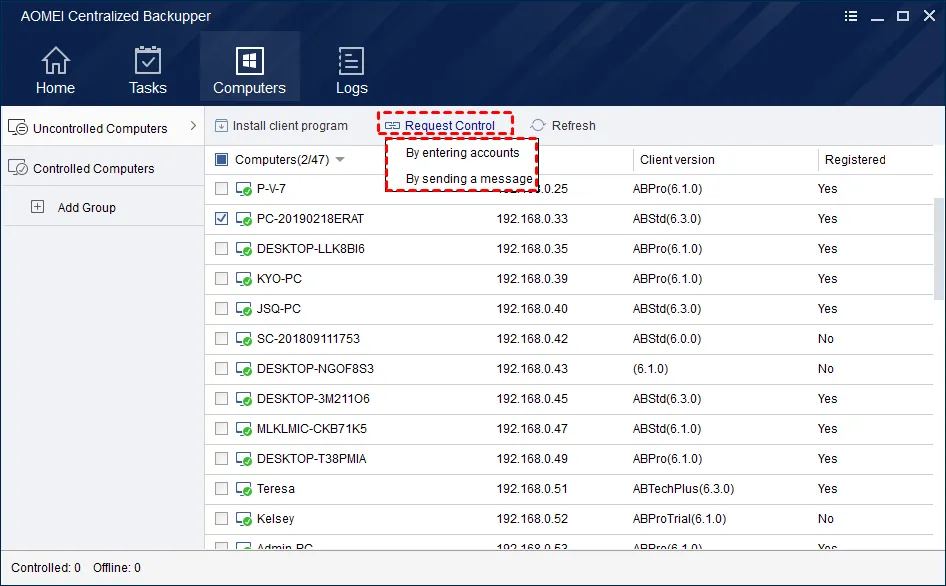
Task: Click the Client version column header
Action: tap(677, 160)
